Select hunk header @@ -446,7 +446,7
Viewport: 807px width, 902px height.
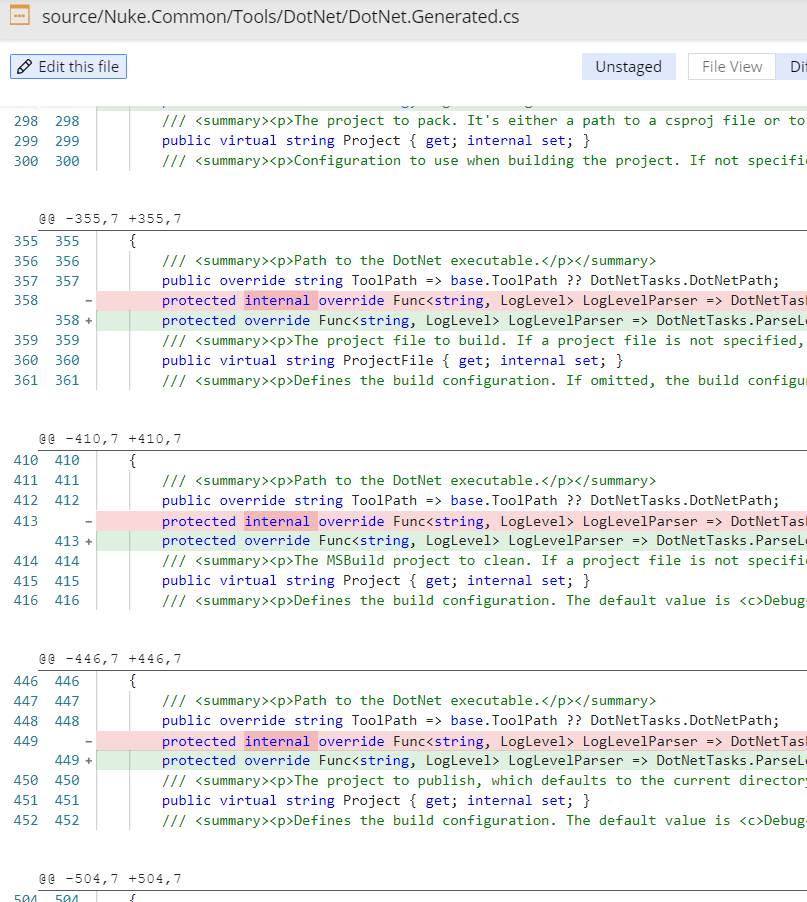coord(110,659)
